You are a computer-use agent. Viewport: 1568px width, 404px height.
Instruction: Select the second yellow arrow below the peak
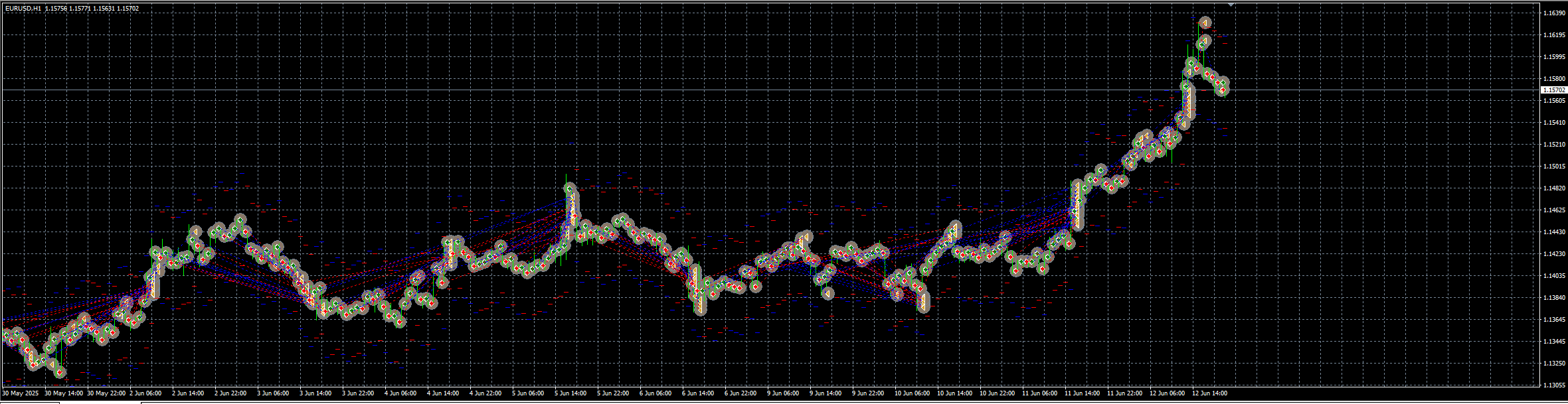(1205, 40)
